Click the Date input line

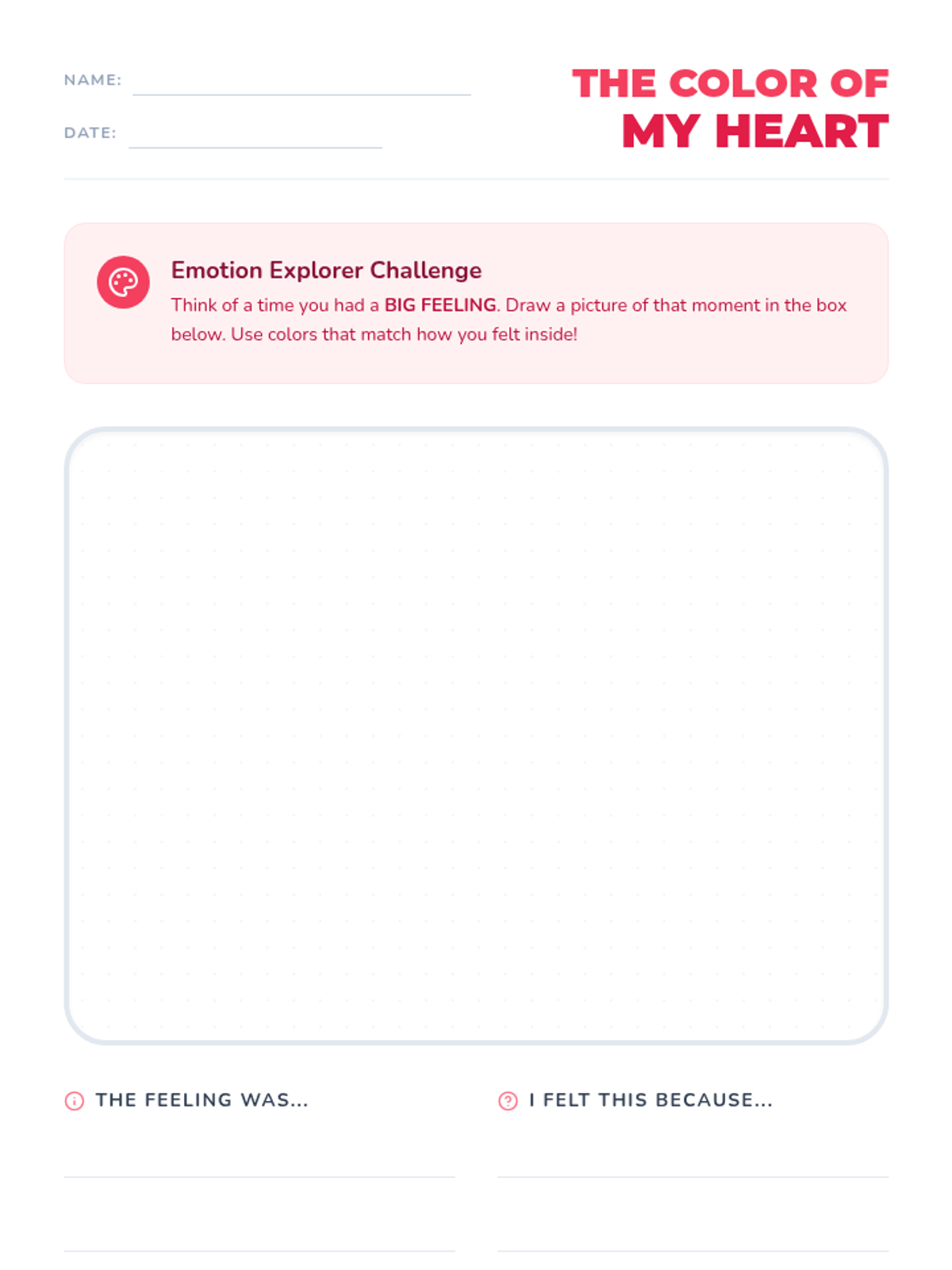tap(255, 138)
